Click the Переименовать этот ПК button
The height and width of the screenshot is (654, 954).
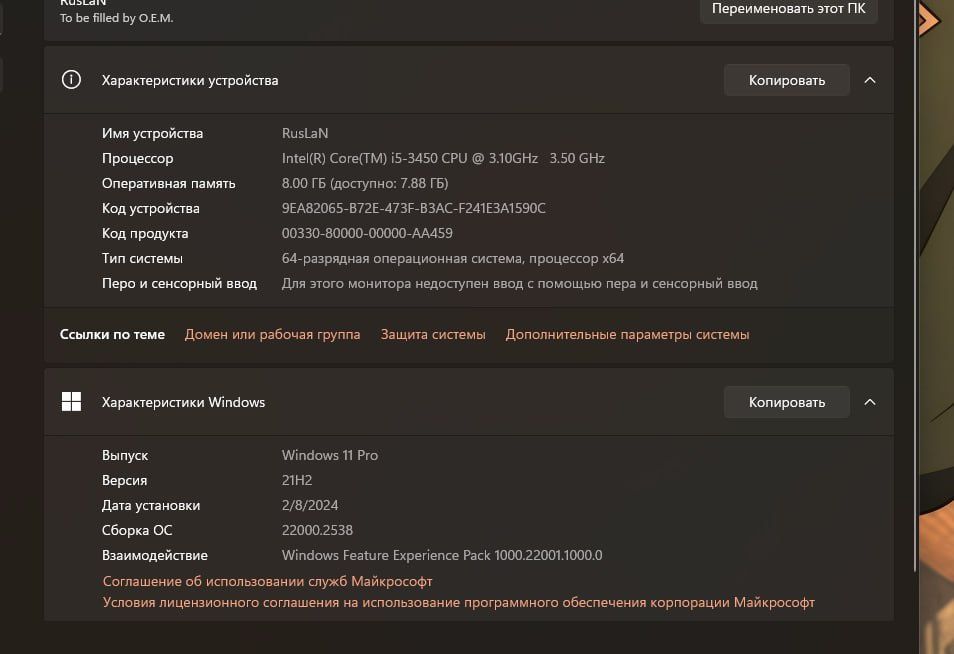[789, 9]
